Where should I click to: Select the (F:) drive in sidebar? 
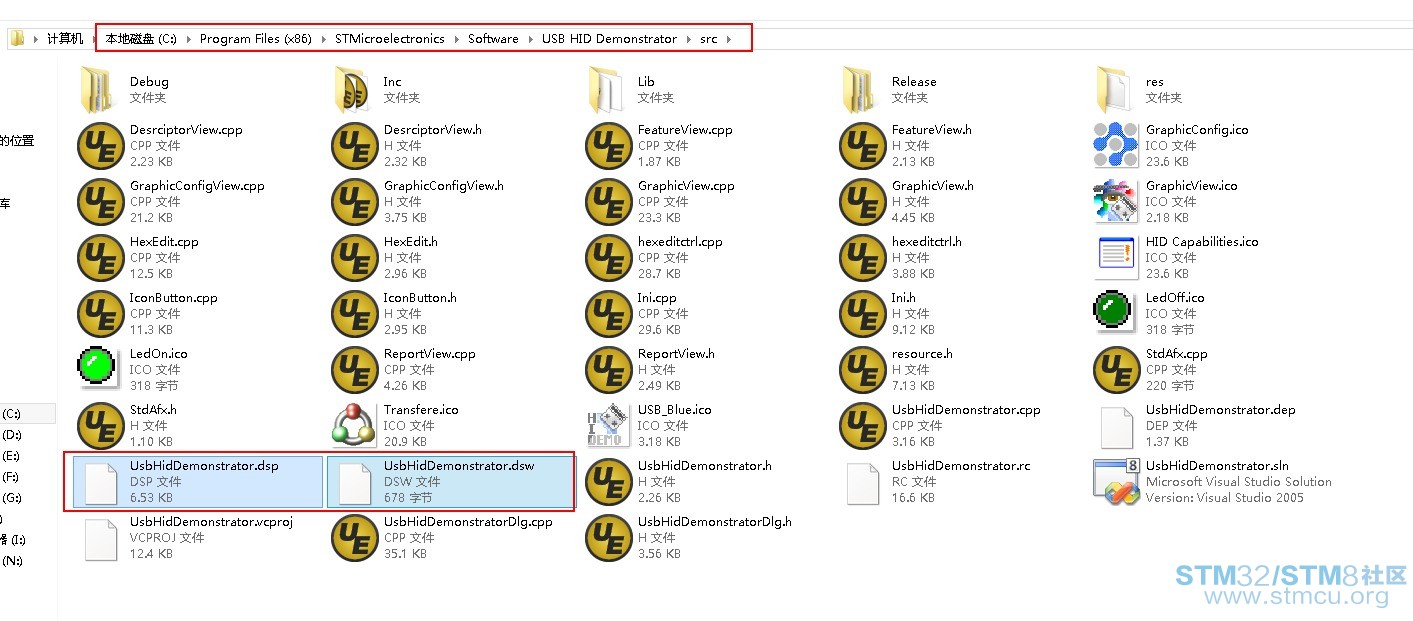[11, 477]
